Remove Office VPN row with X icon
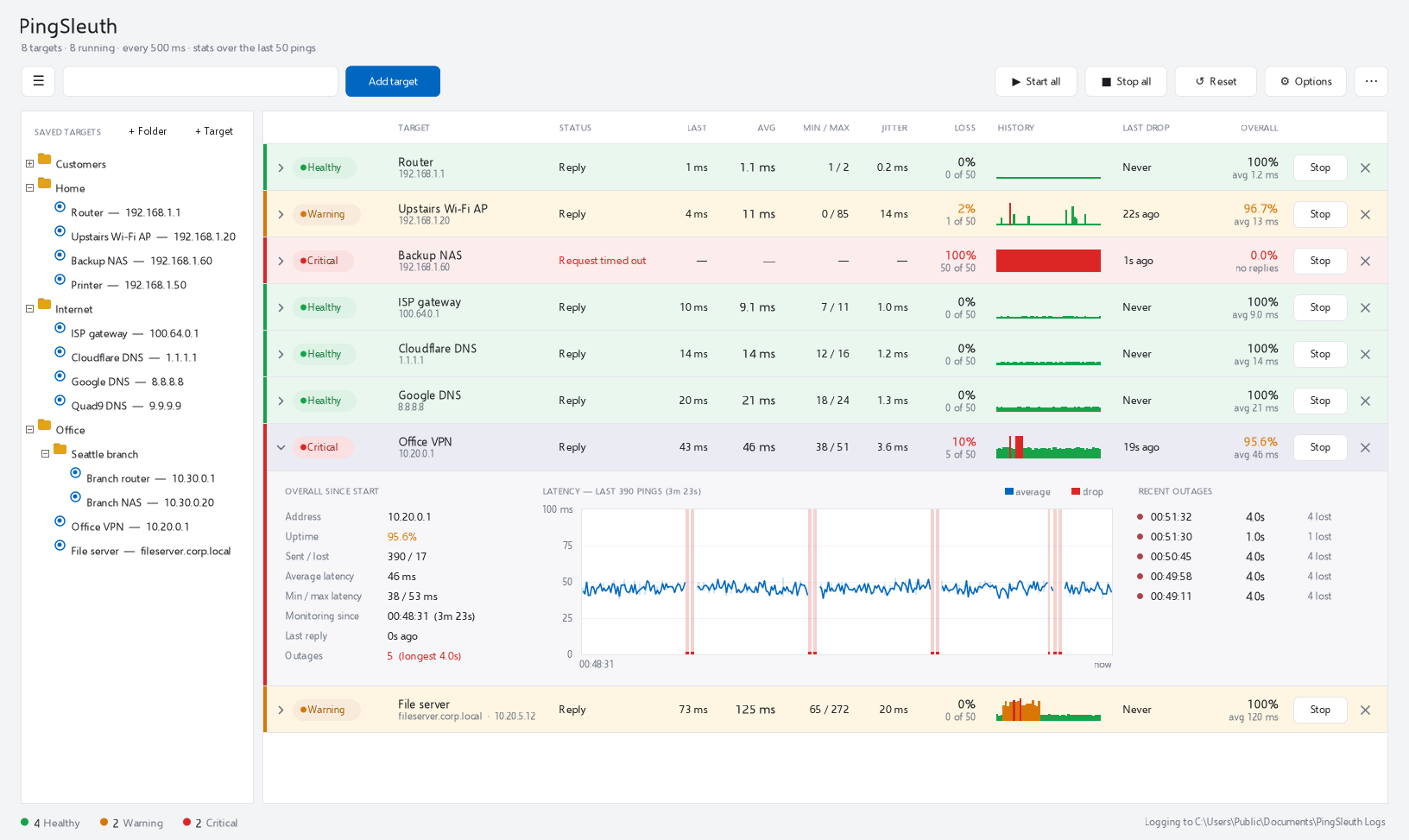The image size is (1409, 840). coord(1365,447)
